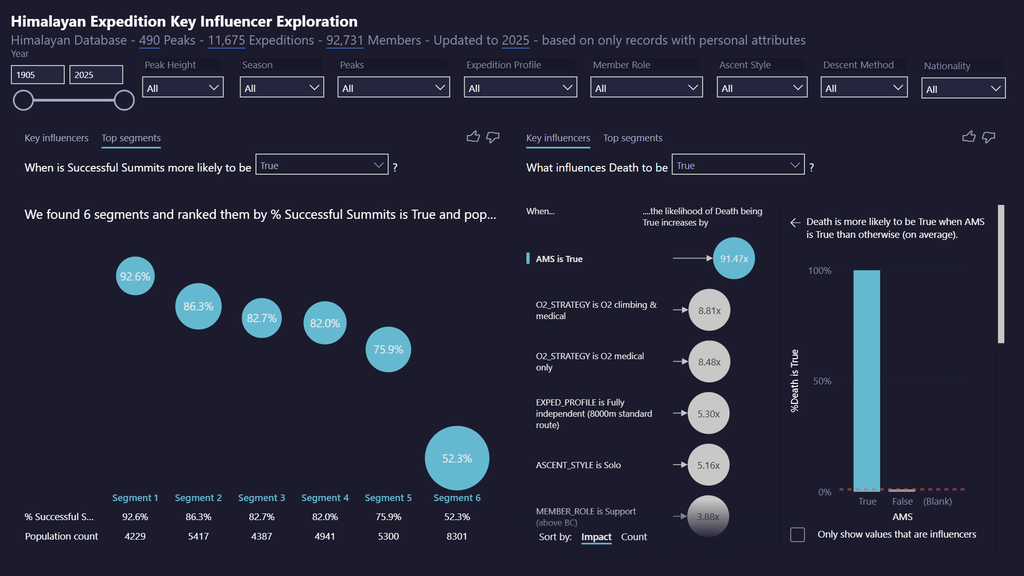
Task: Click the 8.48x influencer bubble
Action: (x=709, y=362)
